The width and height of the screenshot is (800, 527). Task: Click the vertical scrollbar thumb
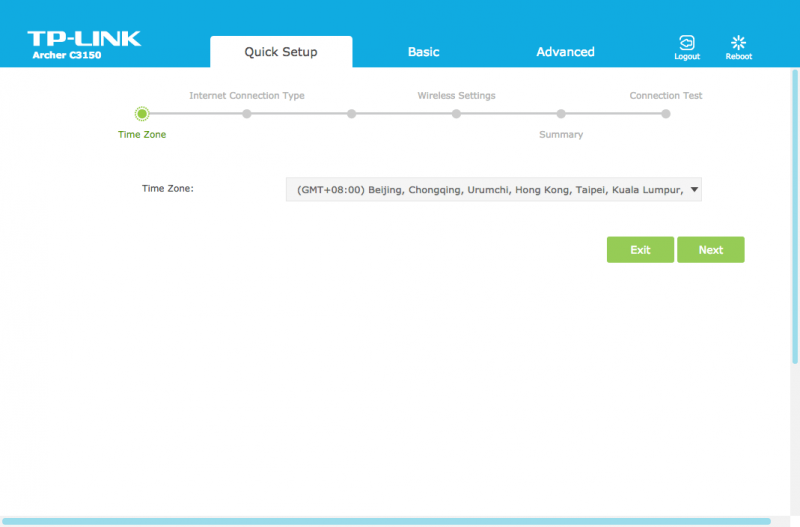pyautogui.click(x=795, y=217)
